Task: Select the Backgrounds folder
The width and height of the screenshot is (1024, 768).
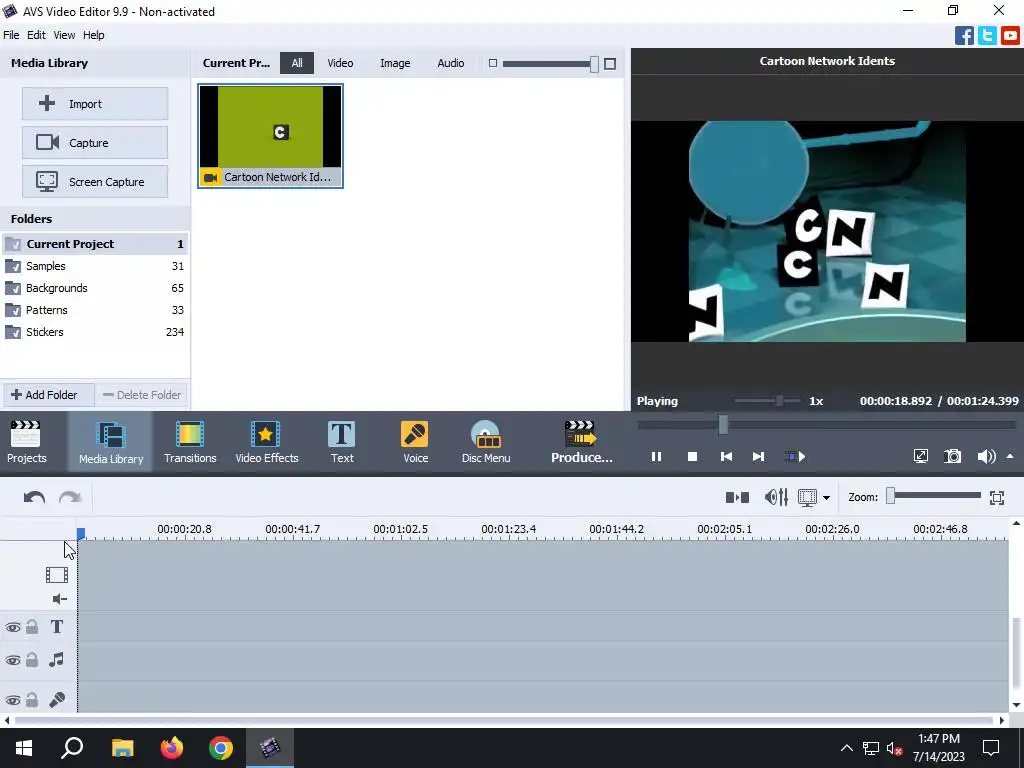Action: pos(95,288)
